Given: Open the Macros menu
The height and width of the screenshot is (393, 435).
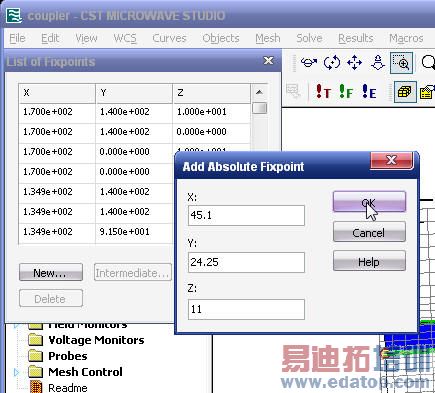Looking at the screenshot, I should pyautogui.click(x=406, y=38).
